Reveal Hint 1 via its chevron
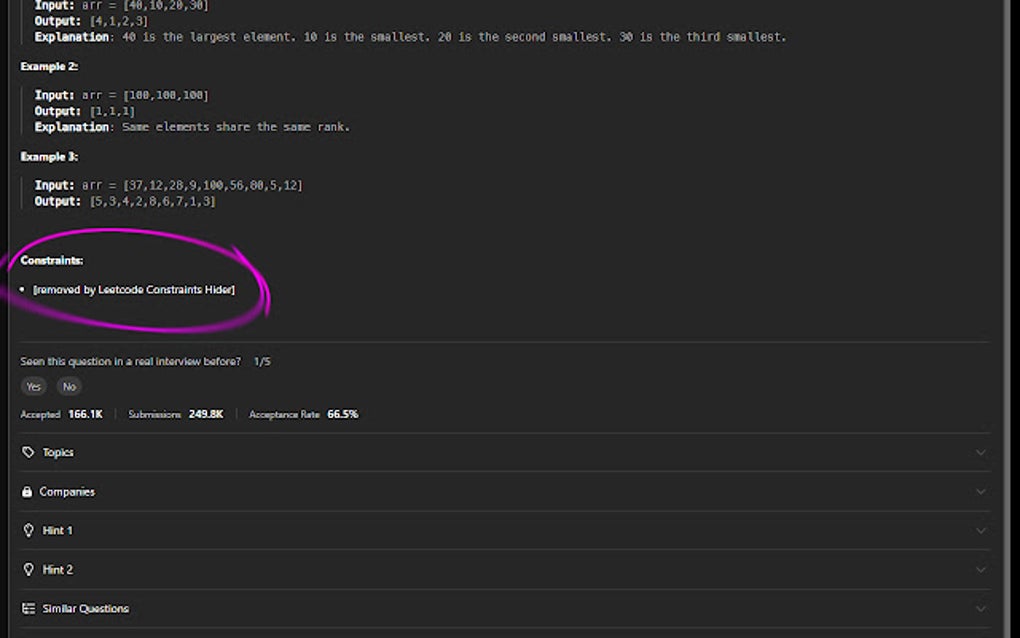Image resolution: width=1020 pixels, height=638 pixels. (x=981, y=530)
